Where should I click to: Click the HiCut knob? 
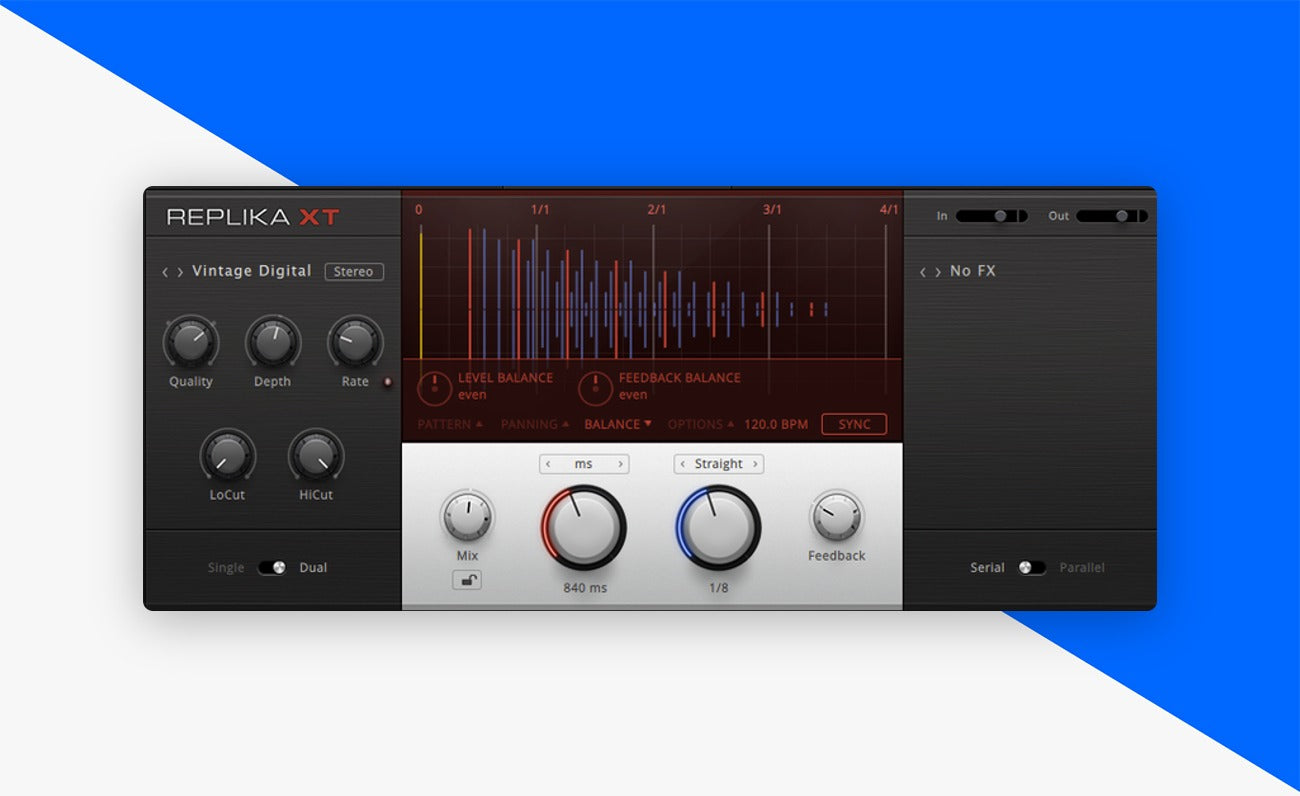pyautogui.click(x=315, y=455)
